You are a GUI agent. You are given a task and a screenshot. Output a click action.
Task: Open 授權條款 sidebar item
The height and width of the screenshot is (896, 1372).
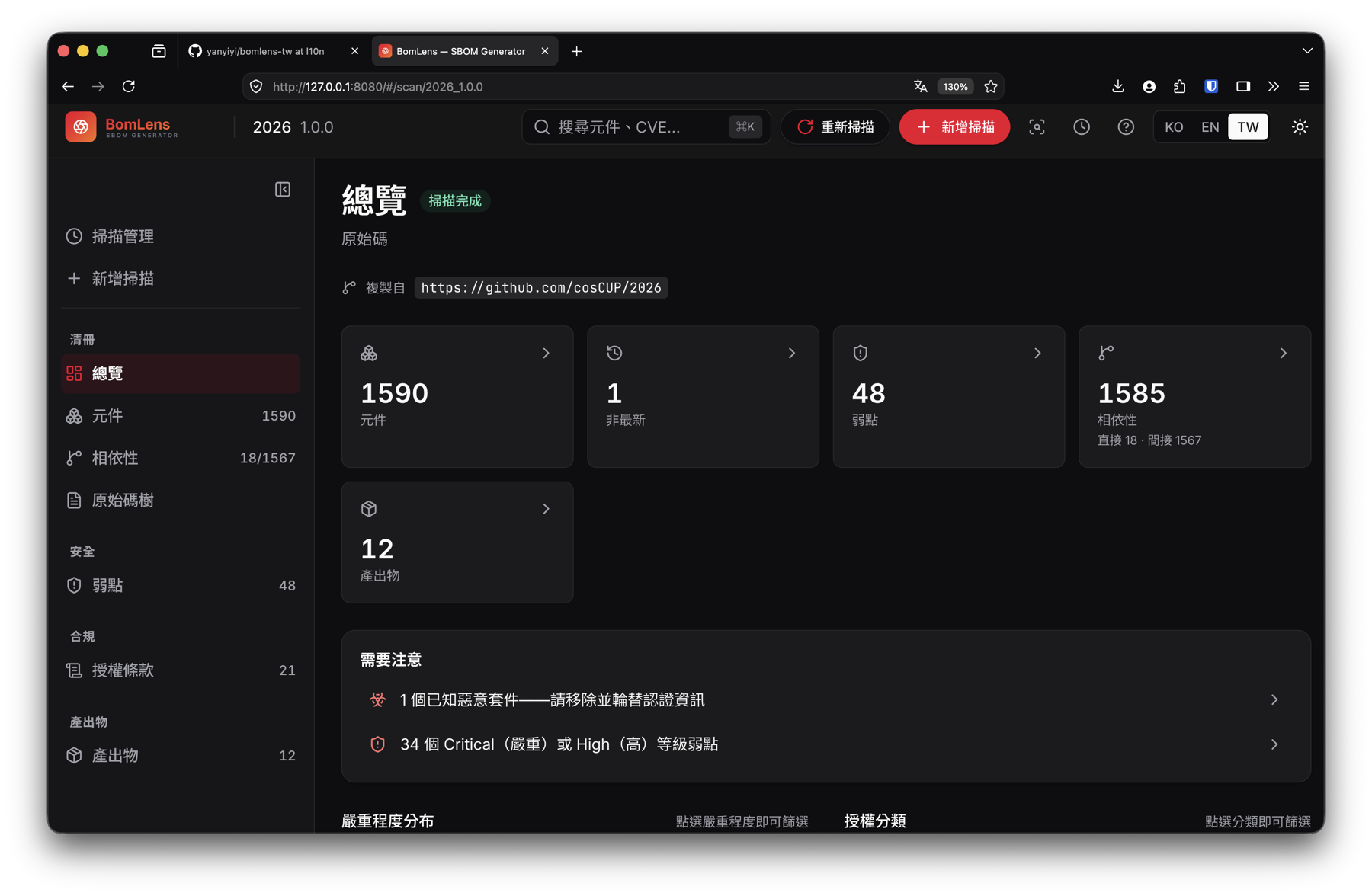(x=181, y=670)
